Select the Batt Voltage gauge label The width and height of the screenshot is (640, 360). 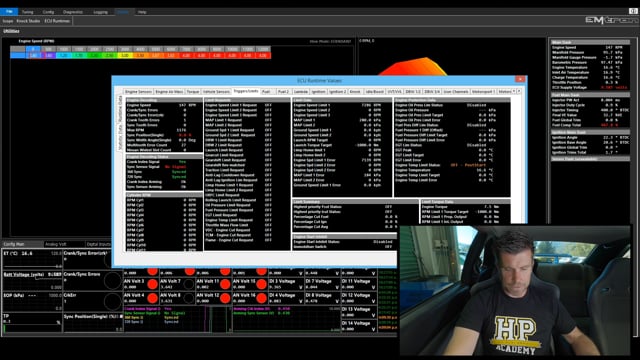[x=24, y=275]
